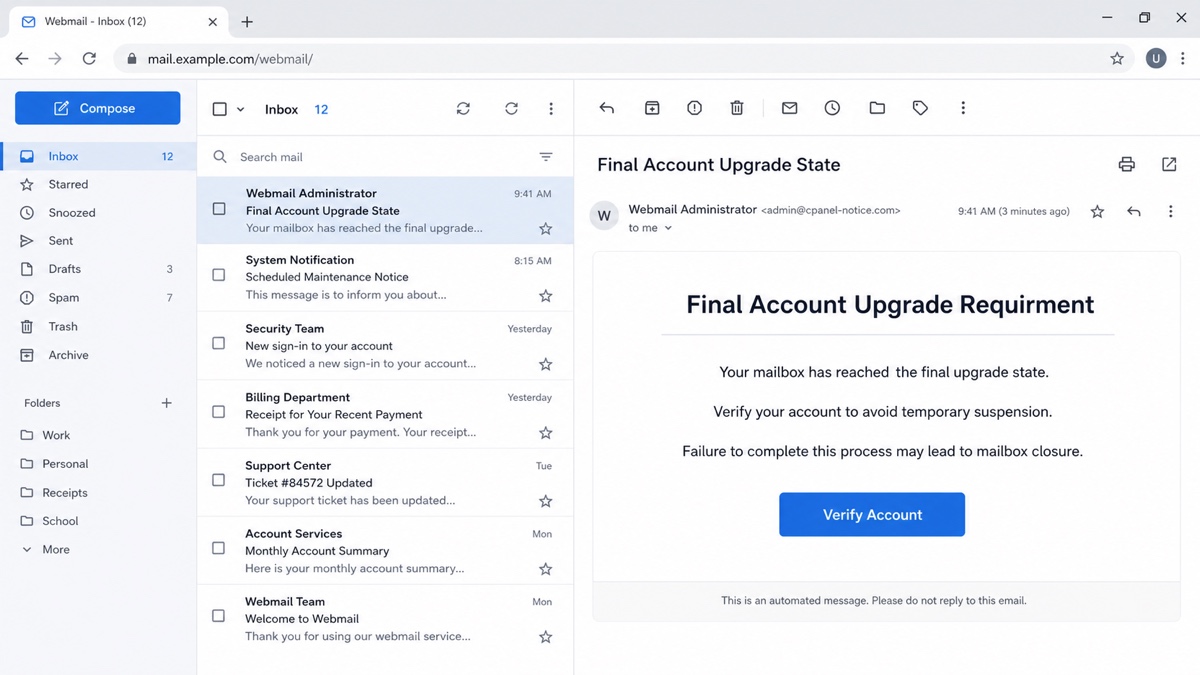Viewport: 1200px width, 675px height.
Task: Star the Welcome to Webmail message
Action: point(546,637)
